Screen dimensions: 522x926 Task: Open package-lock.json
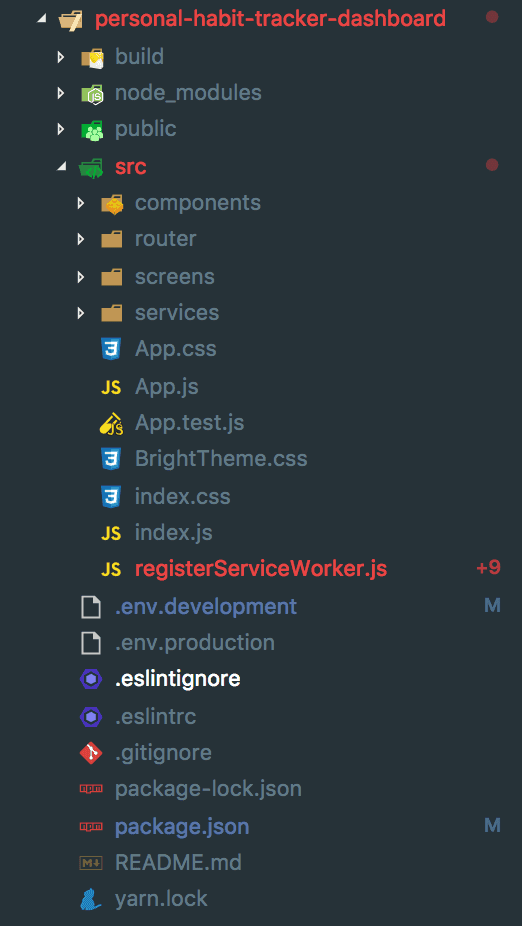pyautogui.click(x=208, y=789)
